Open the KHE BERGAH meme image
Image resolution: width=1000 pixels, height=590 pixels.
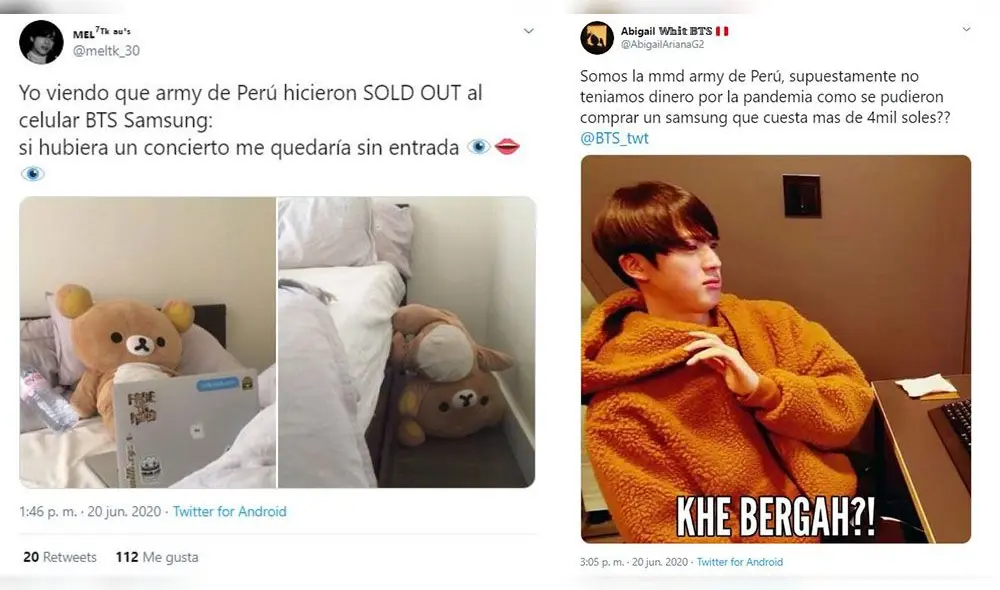775,349
